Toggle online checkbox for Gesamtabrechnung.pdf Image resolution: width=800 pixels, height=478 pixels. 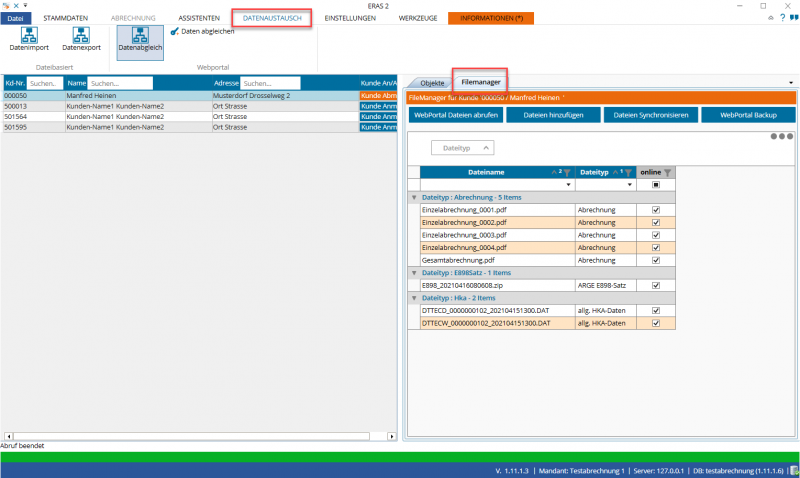pyautogui.click(x=656, y=260)
